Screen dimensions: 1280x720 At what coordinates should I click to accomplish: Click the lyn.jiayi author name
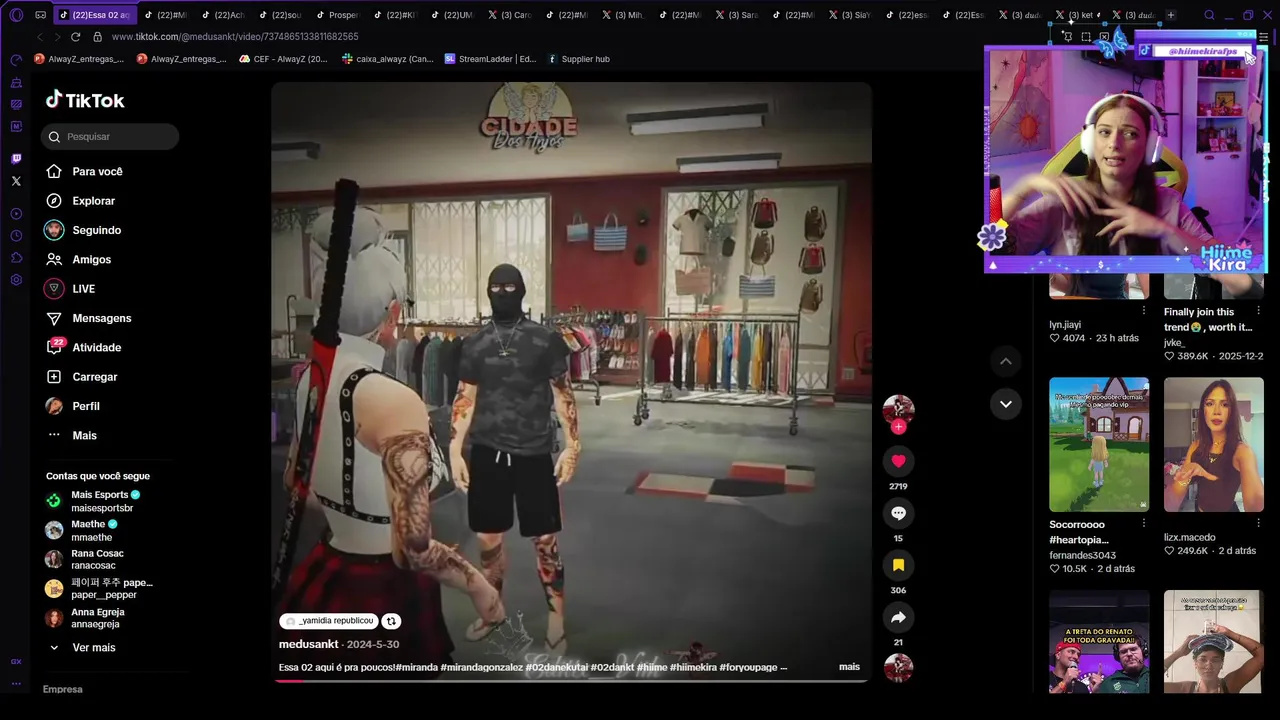1065,325
